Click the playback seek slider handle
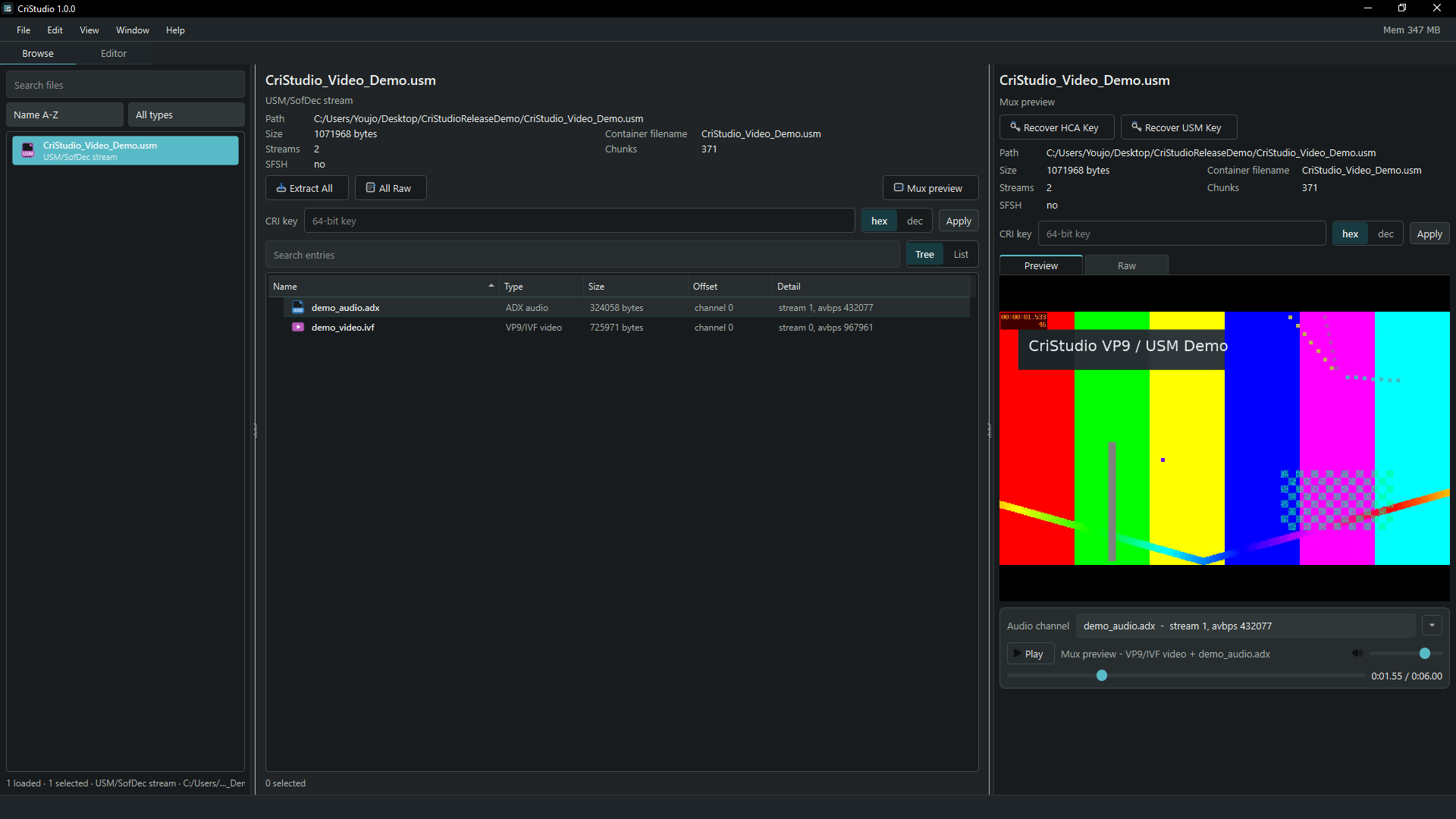Image resolution: width=1456 pixels, height=819 pixels. [x=1102, y=676]
